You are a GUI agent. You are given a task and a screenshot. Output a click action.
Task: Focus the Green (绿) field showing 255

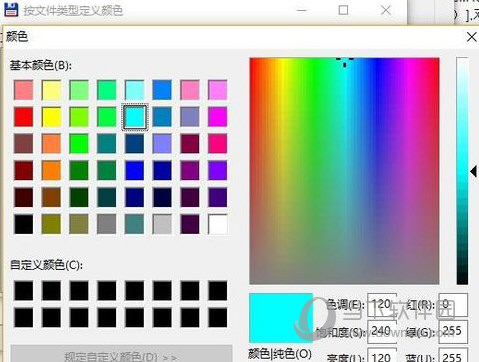tap(453, 332)
